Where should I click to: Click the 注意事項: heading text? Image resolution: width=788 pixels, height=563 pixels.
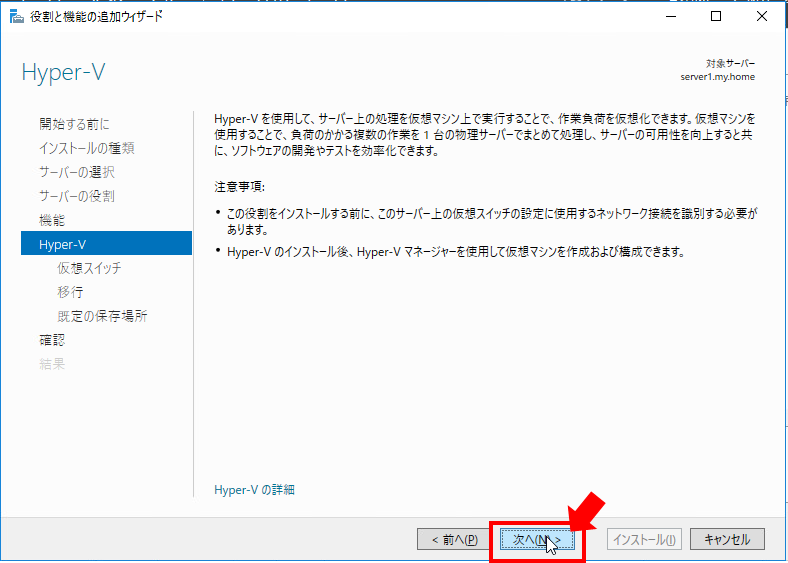pos(239,187)
